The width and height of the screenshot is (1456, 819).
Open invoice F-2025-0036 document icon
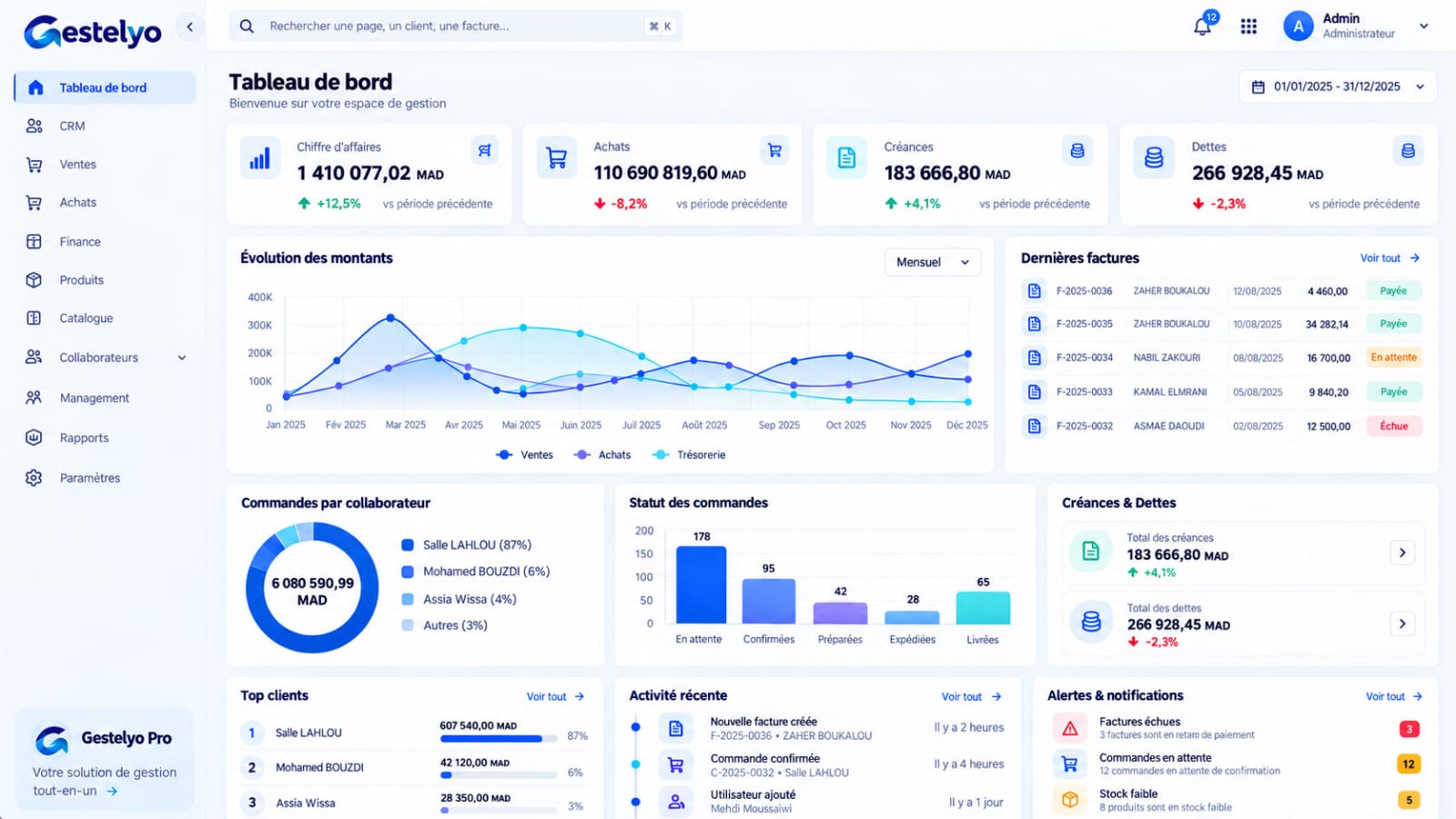click(x=1034, y=291)
